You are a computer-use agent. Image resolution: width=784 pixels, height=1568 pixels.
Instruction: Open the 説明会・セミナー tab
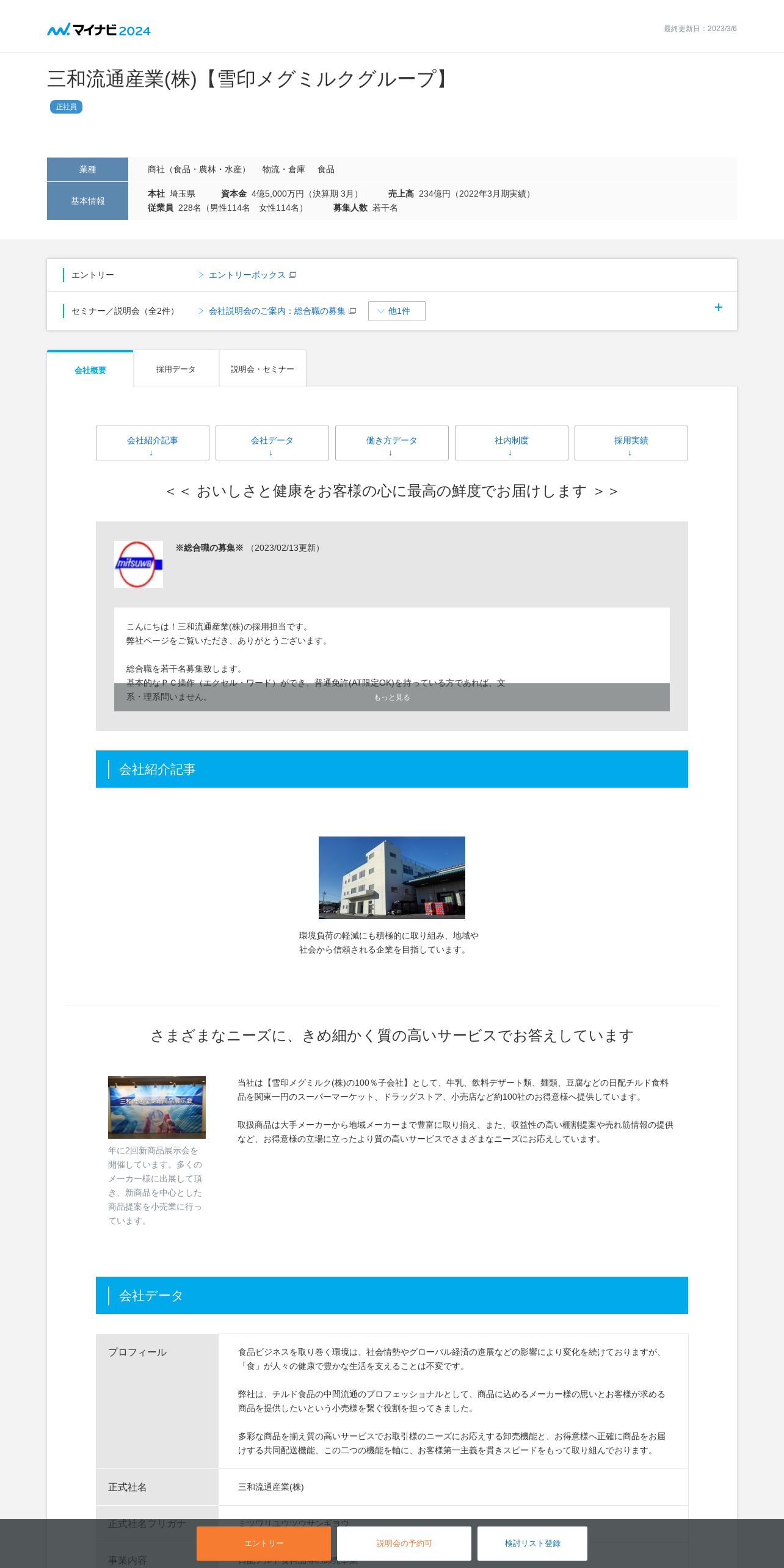tap(263, 369)
